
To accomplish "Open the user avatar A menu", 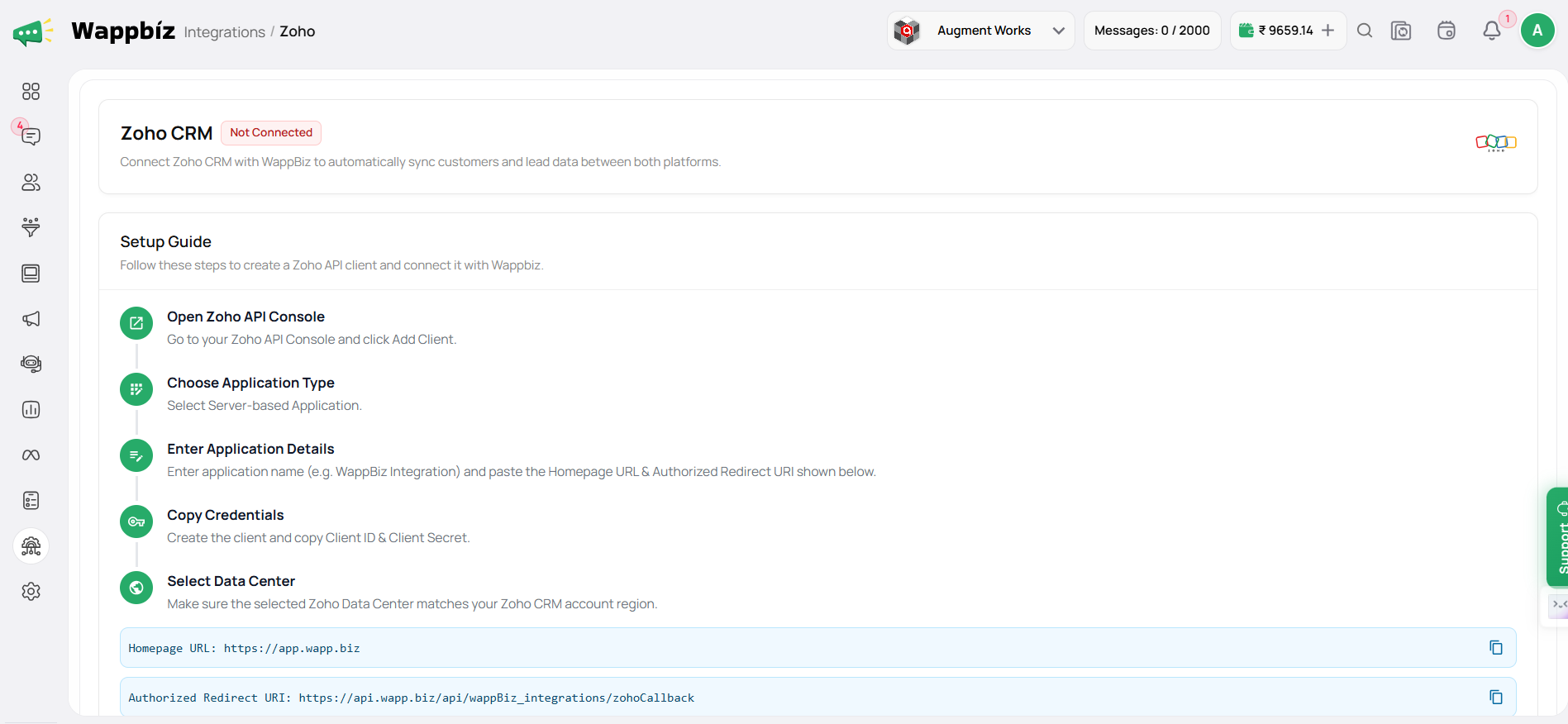I will (x=1537, y=31).
